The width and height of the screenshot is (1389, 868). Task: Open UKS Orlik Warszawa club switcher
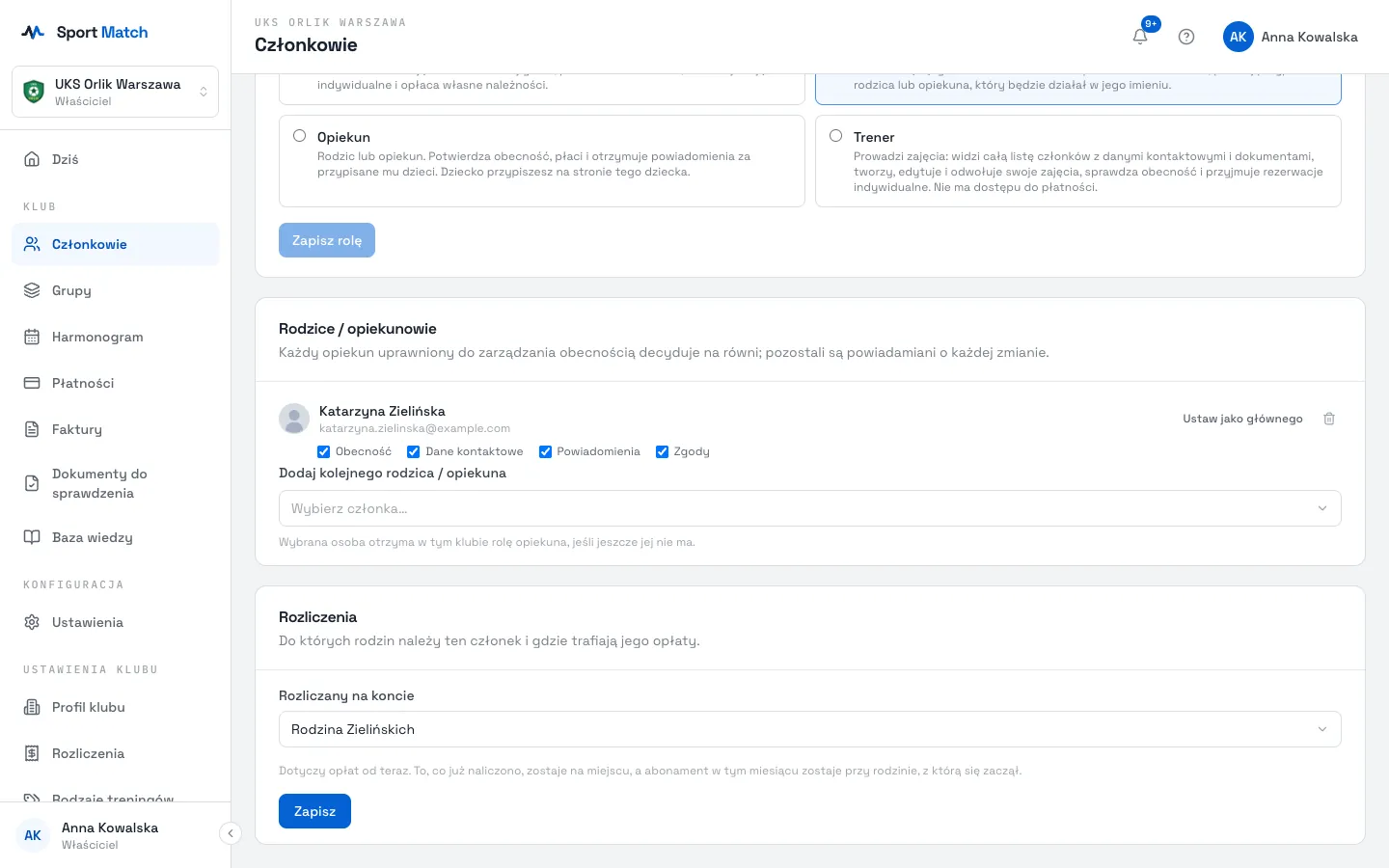(x=116, y=92)
